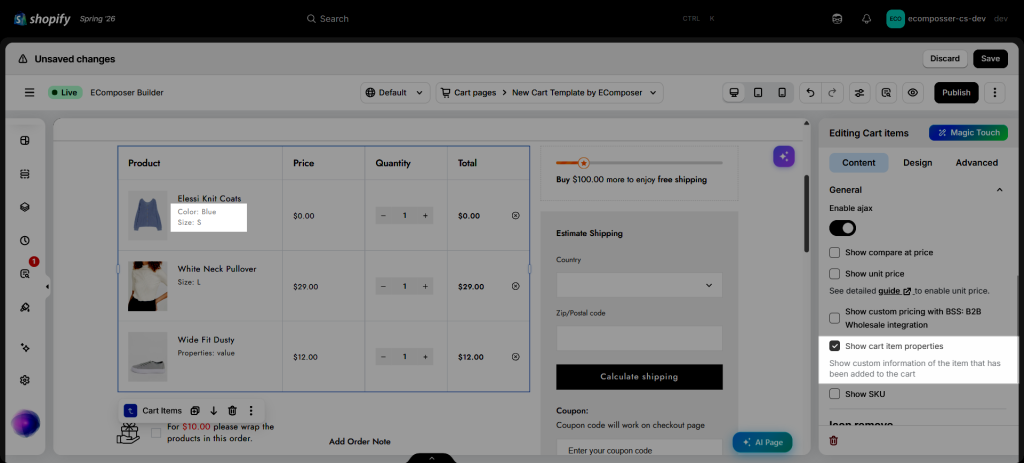Open the Country select dropdown
Screen dimensions: 1024x463
click(x=639, y=285)
